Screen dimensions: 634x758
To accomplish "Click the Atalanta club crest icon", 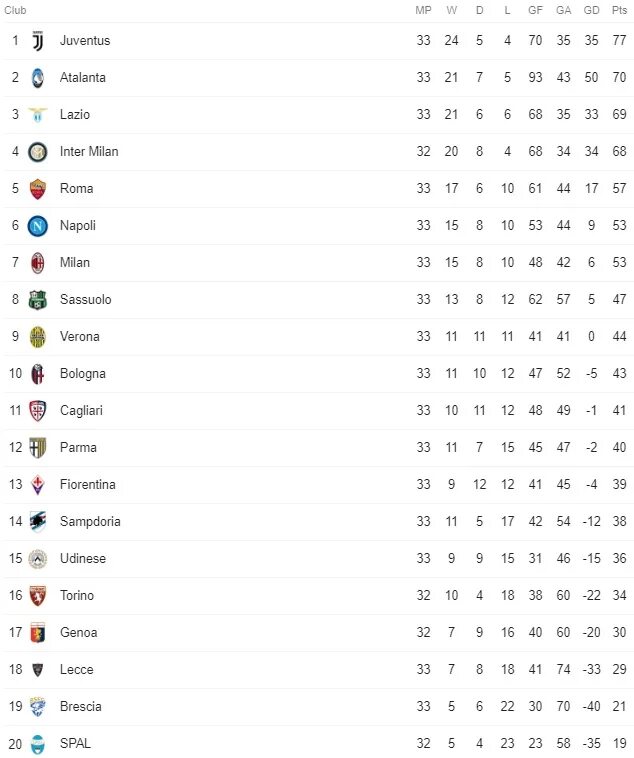I will tap(38, 78).
